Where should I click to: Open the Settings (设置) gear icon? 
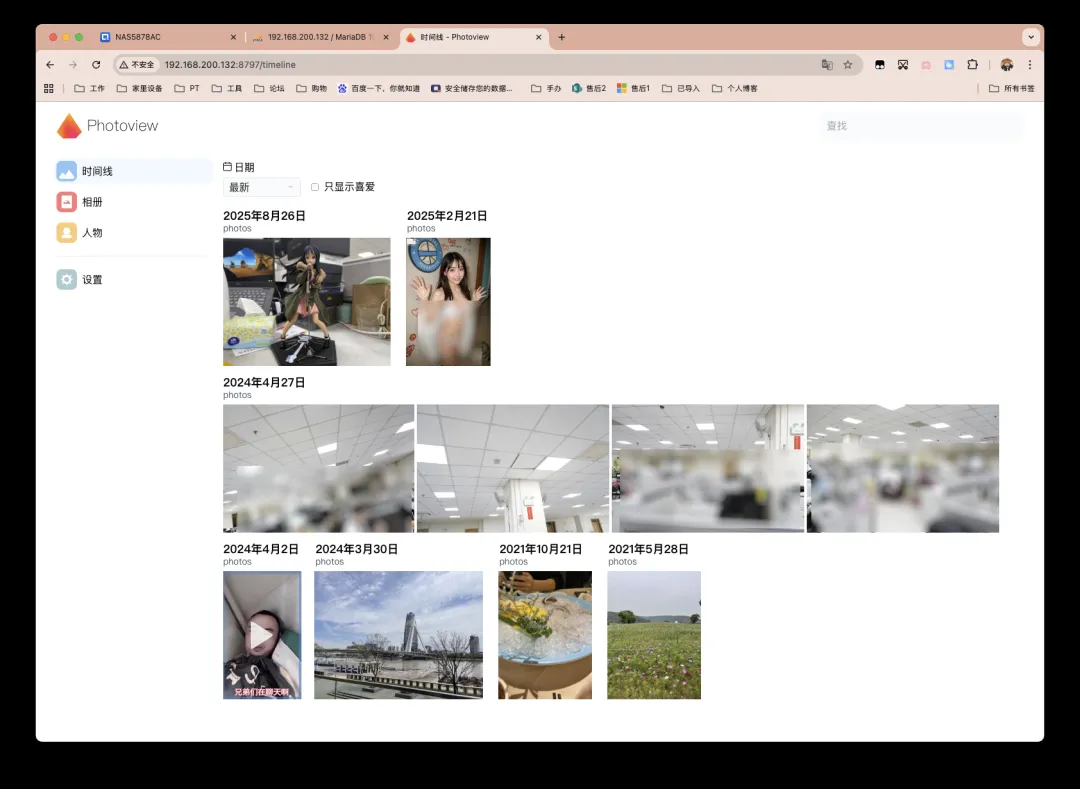coord(67,280)
